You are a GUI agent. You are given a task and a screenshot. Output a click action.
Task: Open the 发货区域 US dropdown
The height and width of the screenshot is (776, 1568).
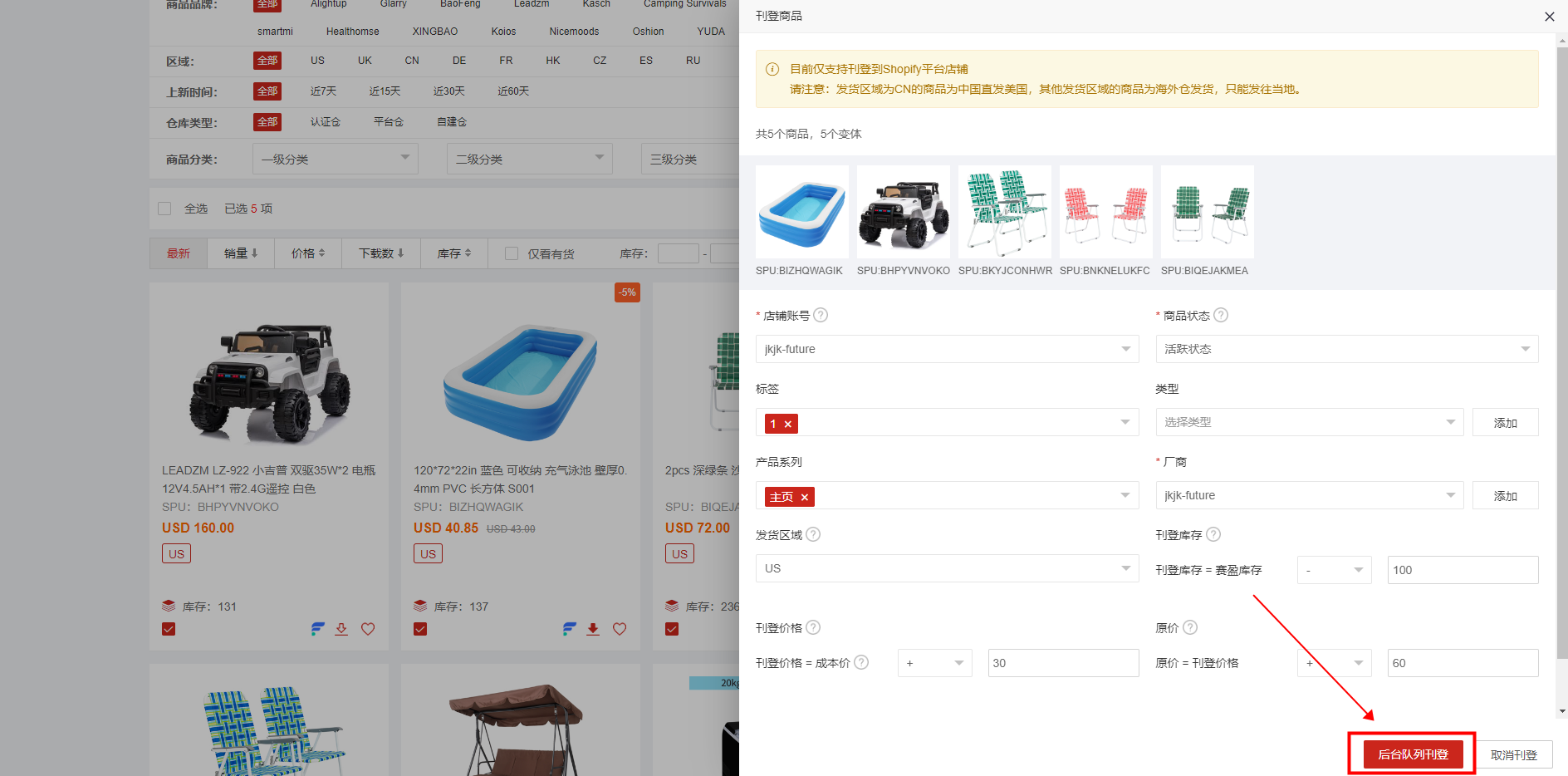947,568
